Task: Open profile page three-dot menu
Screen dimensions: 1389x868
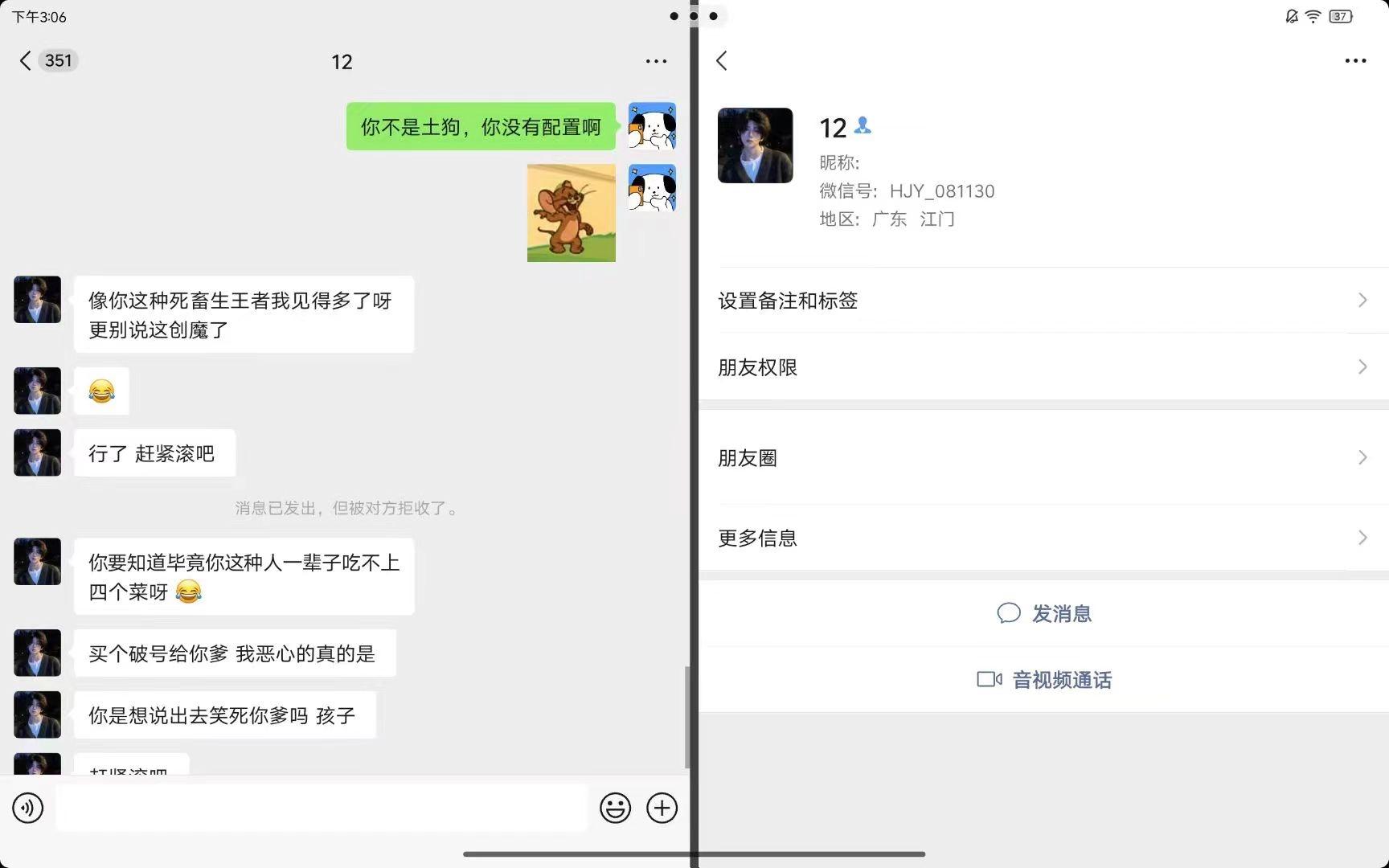Action: [x=1355, y=61]
